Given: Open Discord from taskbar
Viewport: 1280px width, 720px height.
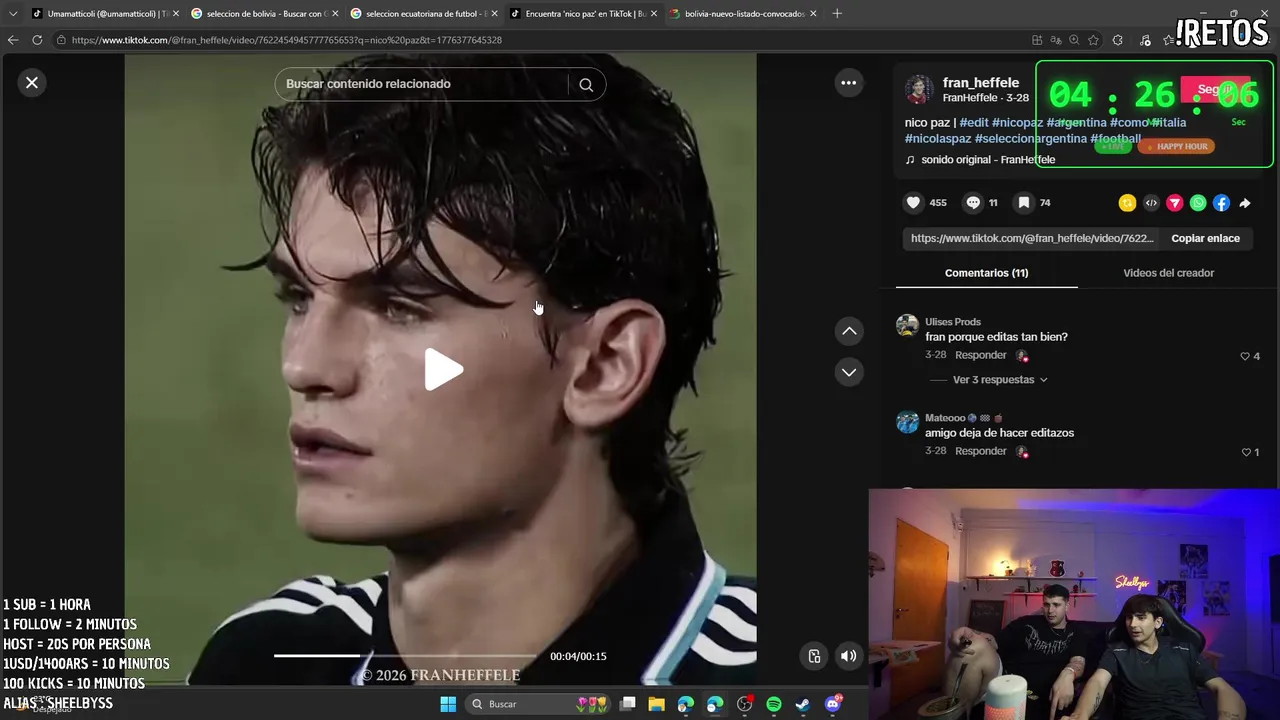Looking at the screenshot, I should [833, 704].
